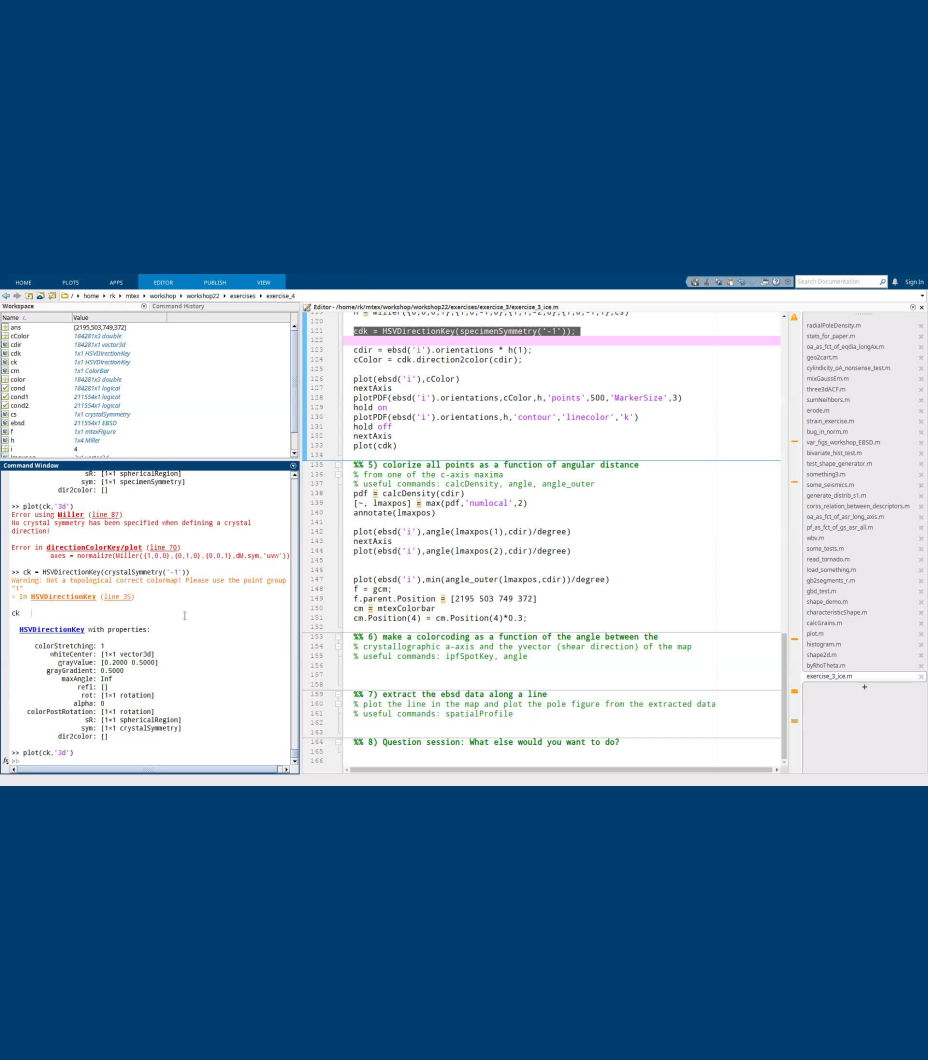Collapse code section fold at line 164
The height and width of the screenshot is (1060, 928).
click(x=338, y=742)
